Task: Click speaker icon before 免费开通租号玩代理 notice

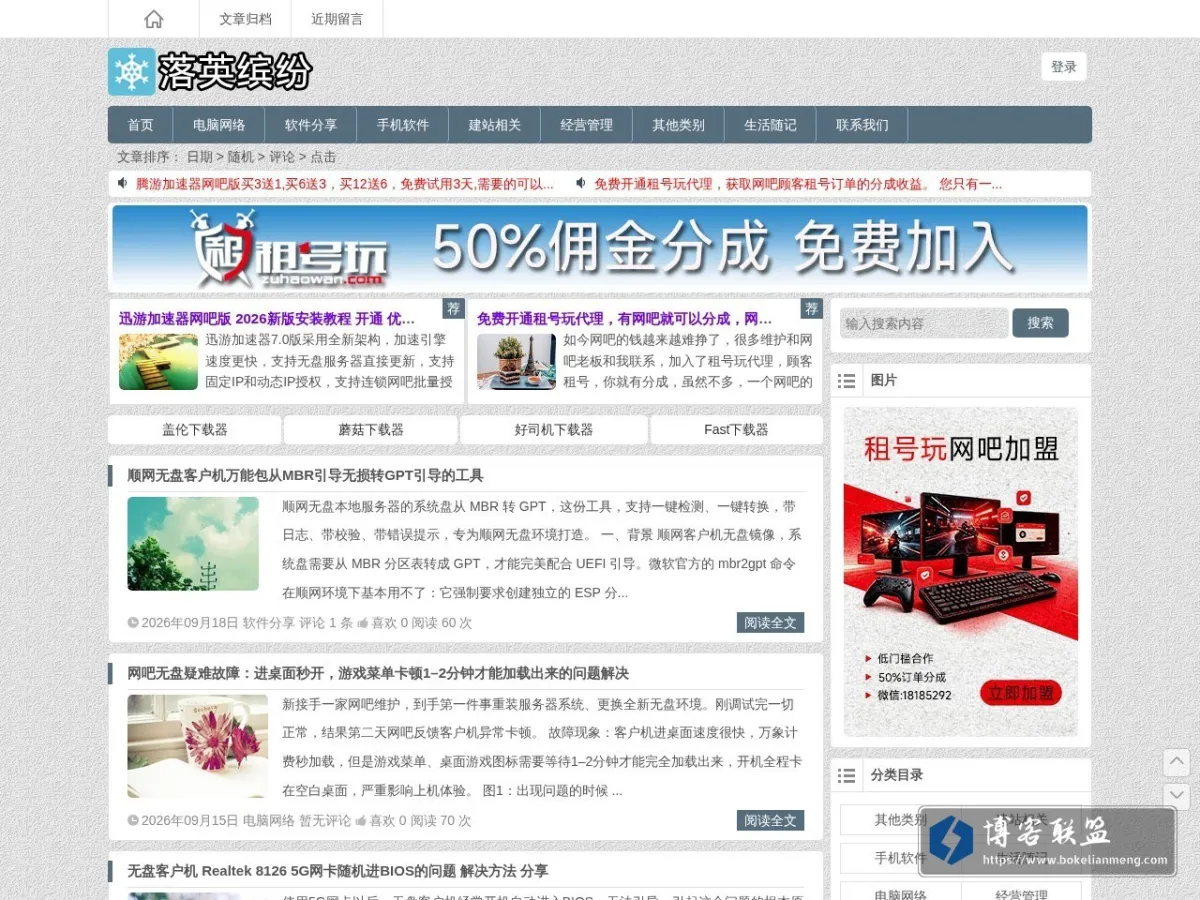Action: [x=581, y=183]
